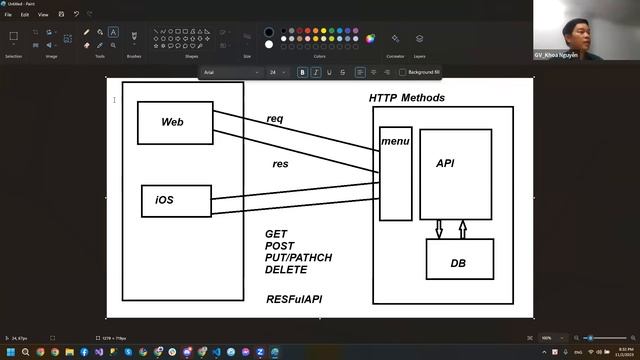The height and width of the screenshot is (360, 640).
Task: Select the Right triangle shape
Action: [x=207, y=31]
